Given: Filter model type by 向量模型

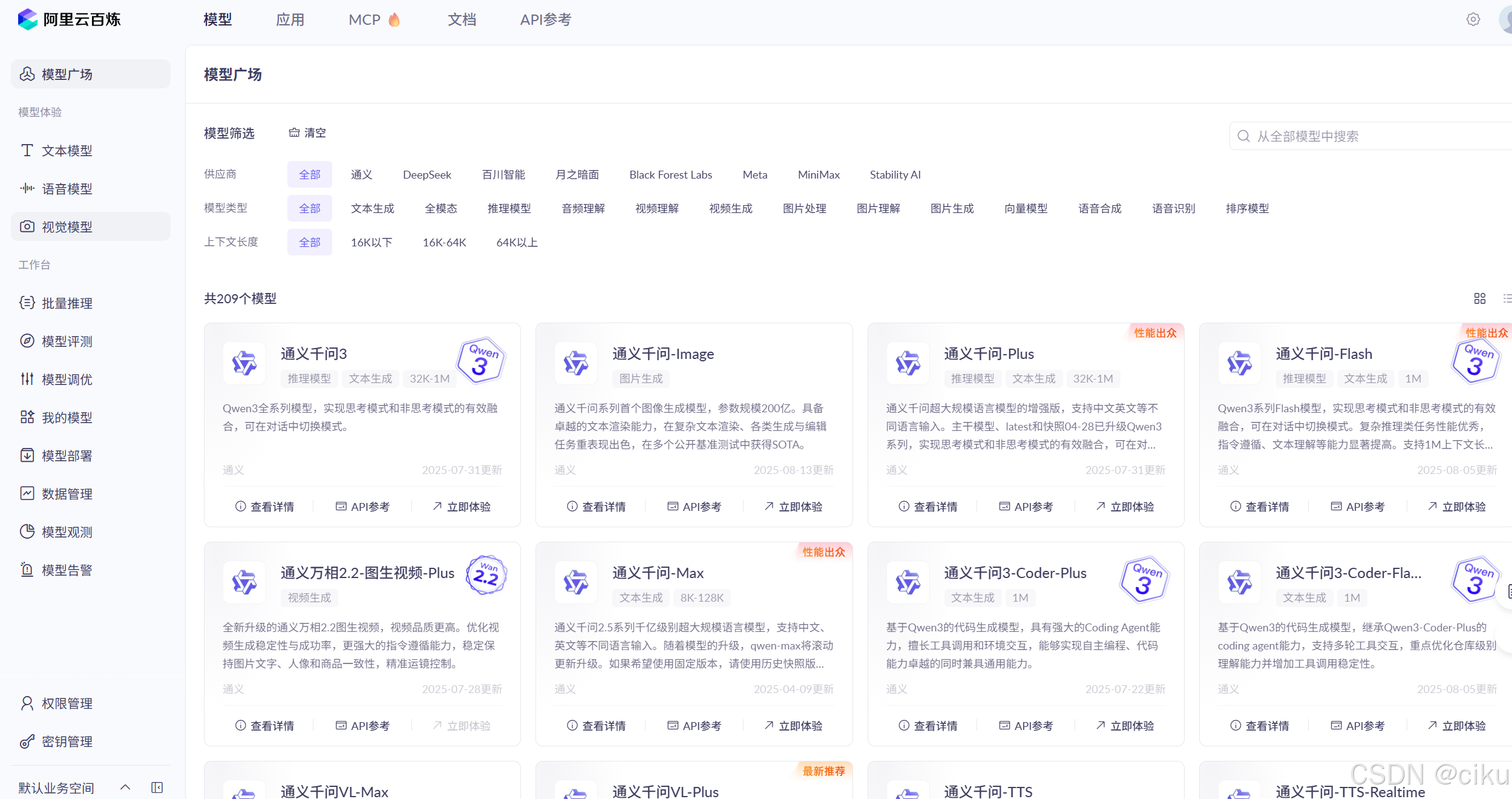Looking at the screenshot, I should coord(1026,208).
